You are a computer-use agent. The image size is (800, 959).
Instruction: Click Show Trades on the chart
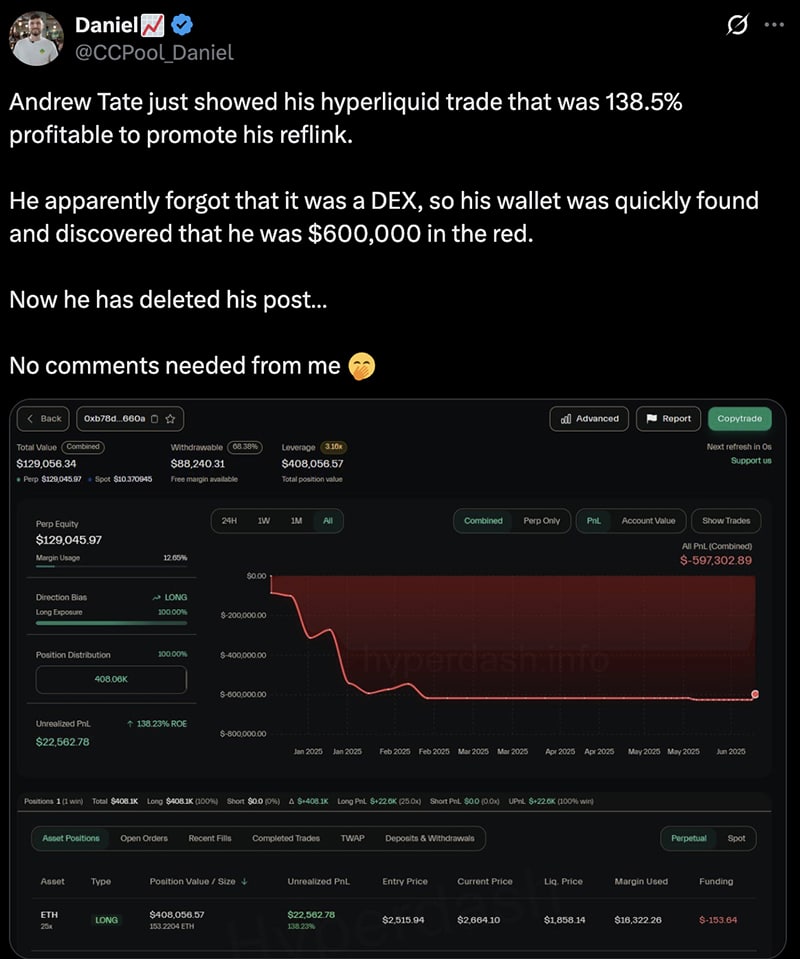(x=727, y=521)
